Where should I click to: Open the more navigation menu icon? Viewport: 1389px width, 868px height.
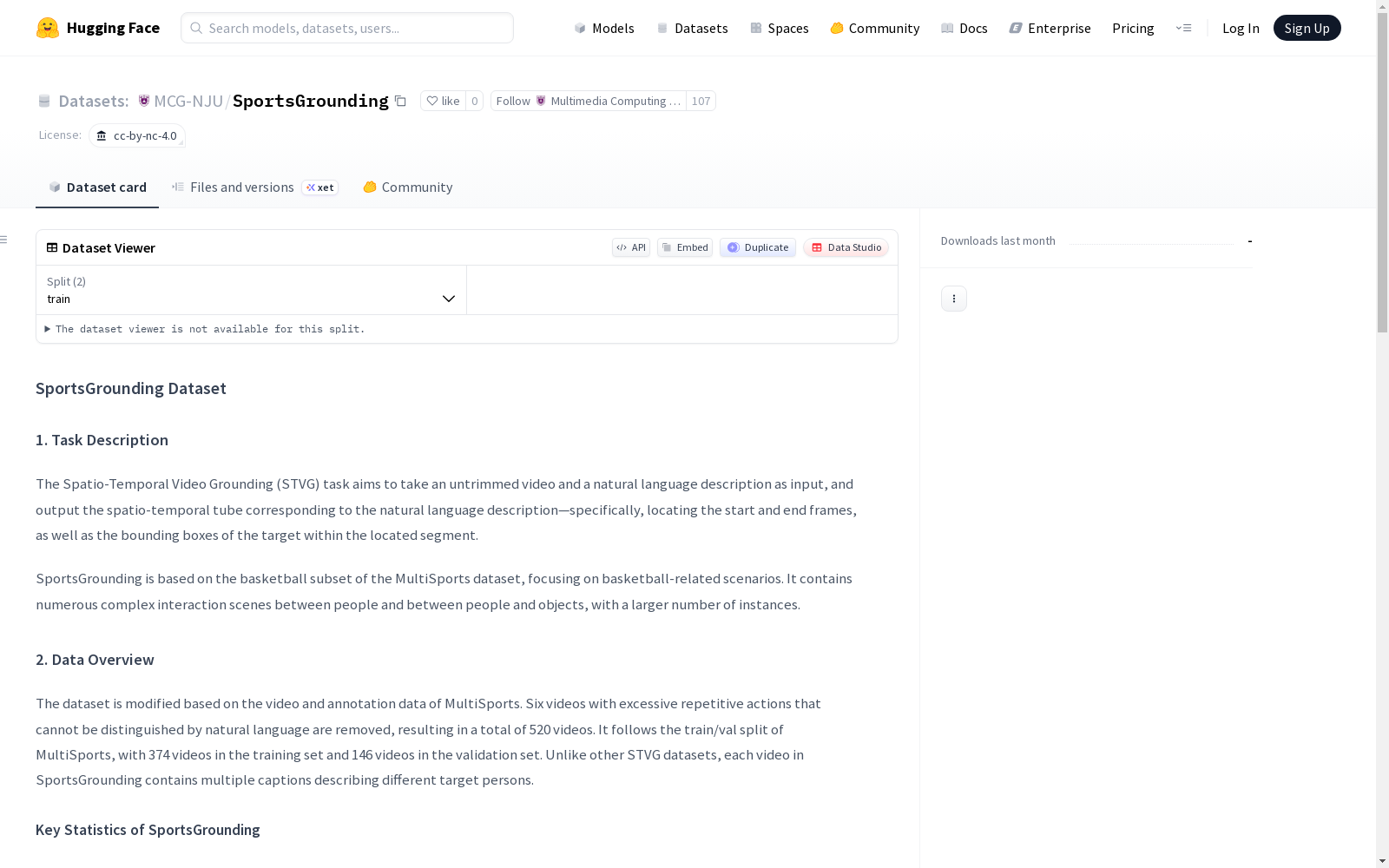(x=1183, y=28)
